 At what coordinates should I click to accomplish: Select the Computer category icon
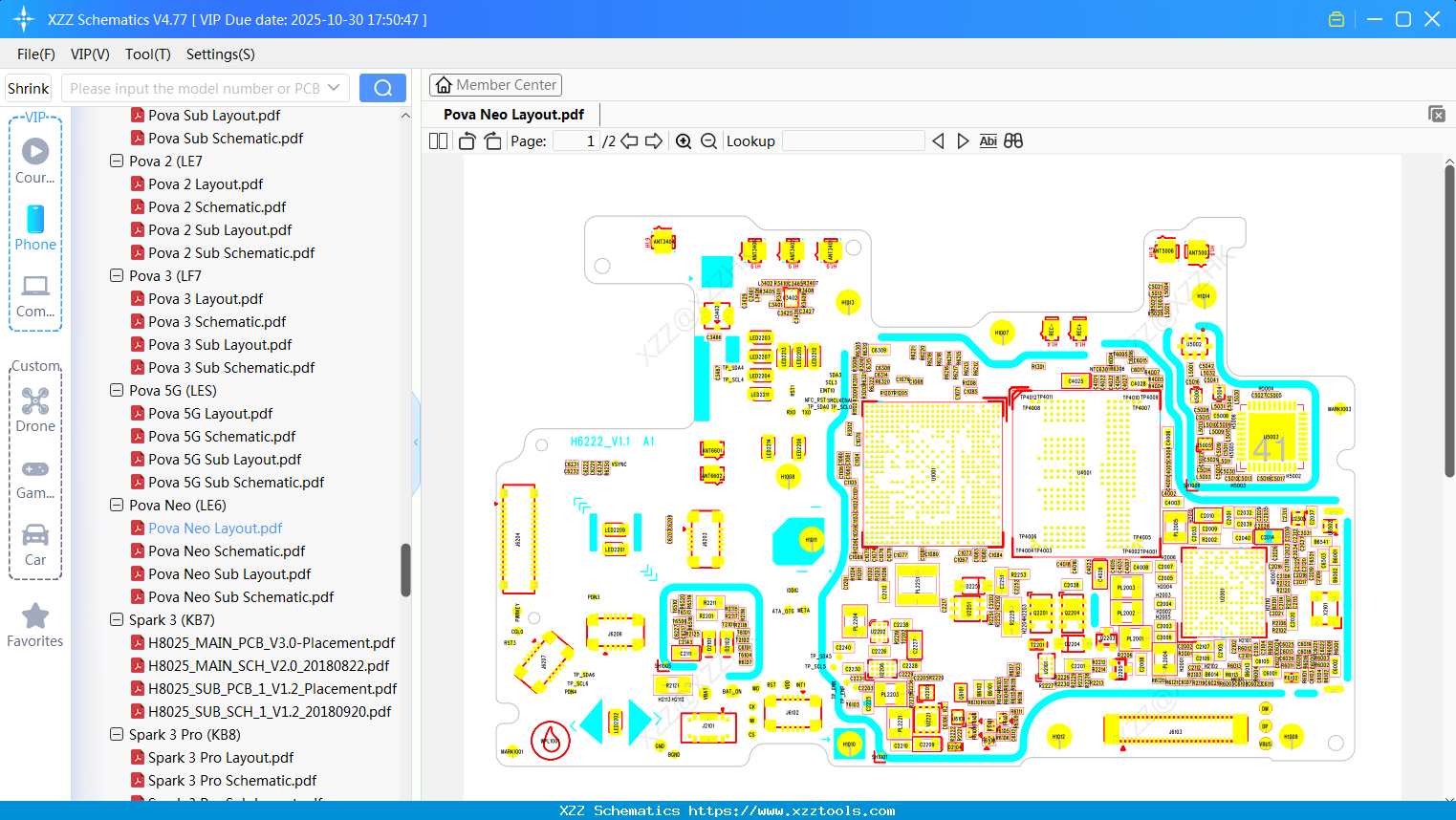(x=35, y=295)
